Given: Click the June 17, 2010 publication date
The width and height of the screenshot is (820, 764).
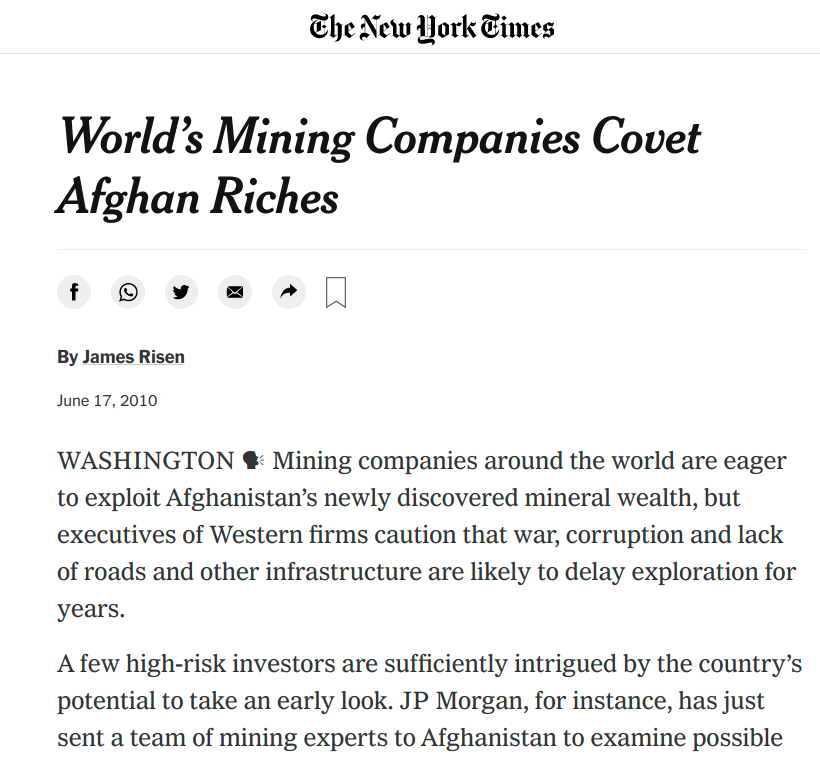Looking at the screenshot, I should (107, 401).
